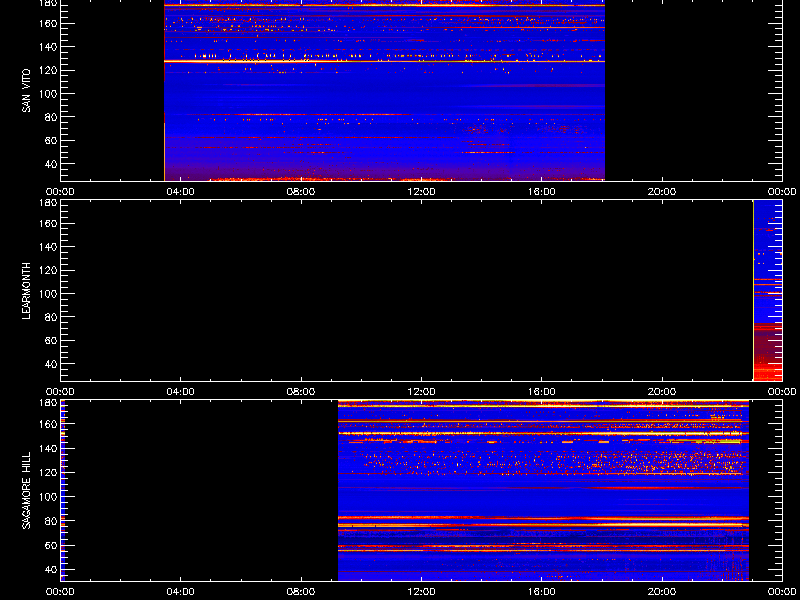Click 12:00 time label below San Vito panel
The image size is (800, 600).
coord(421,192)
